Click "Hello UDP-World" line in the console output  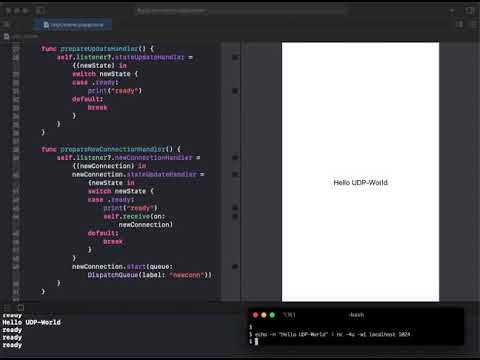tap(31, 322)
